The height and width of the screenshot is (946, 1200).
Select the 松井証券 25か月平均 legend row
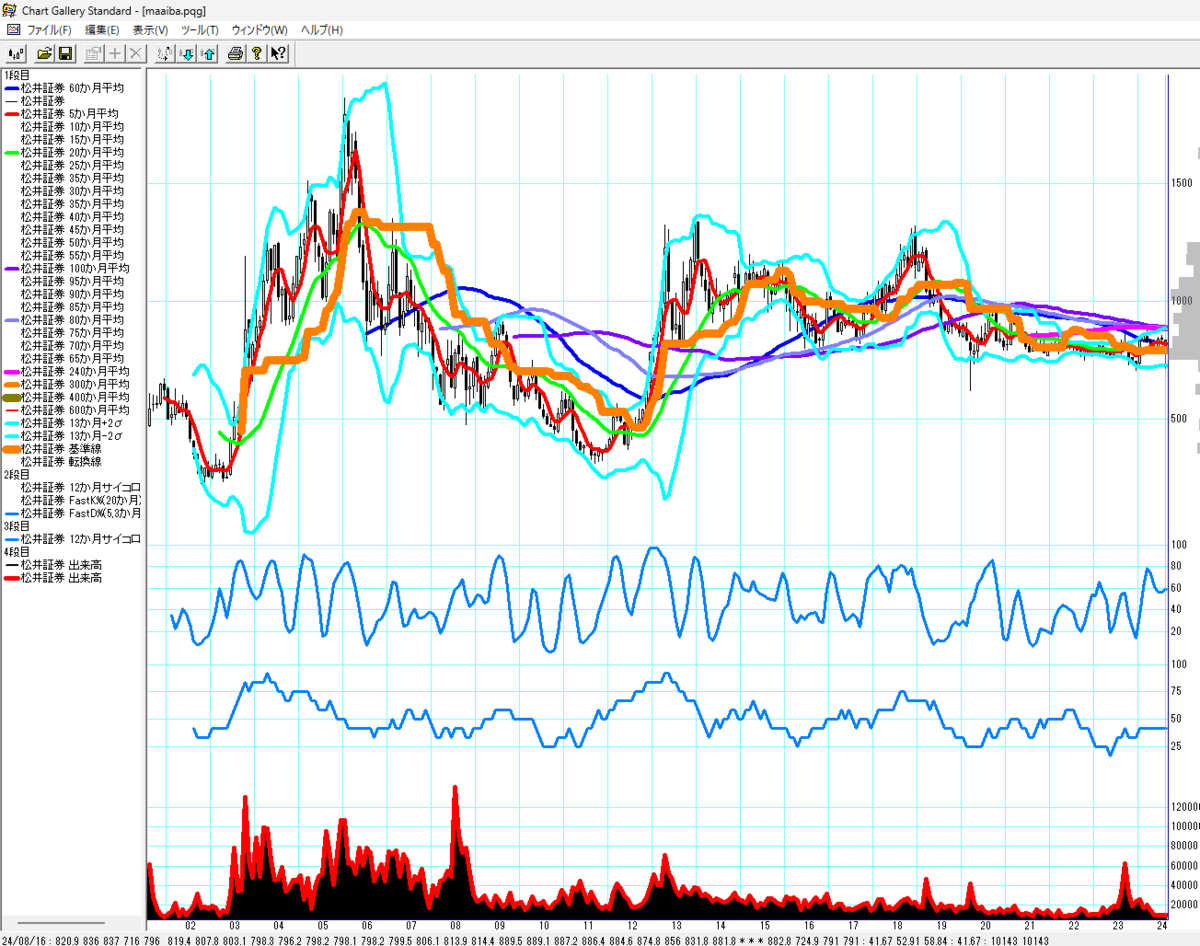[72, 165]
